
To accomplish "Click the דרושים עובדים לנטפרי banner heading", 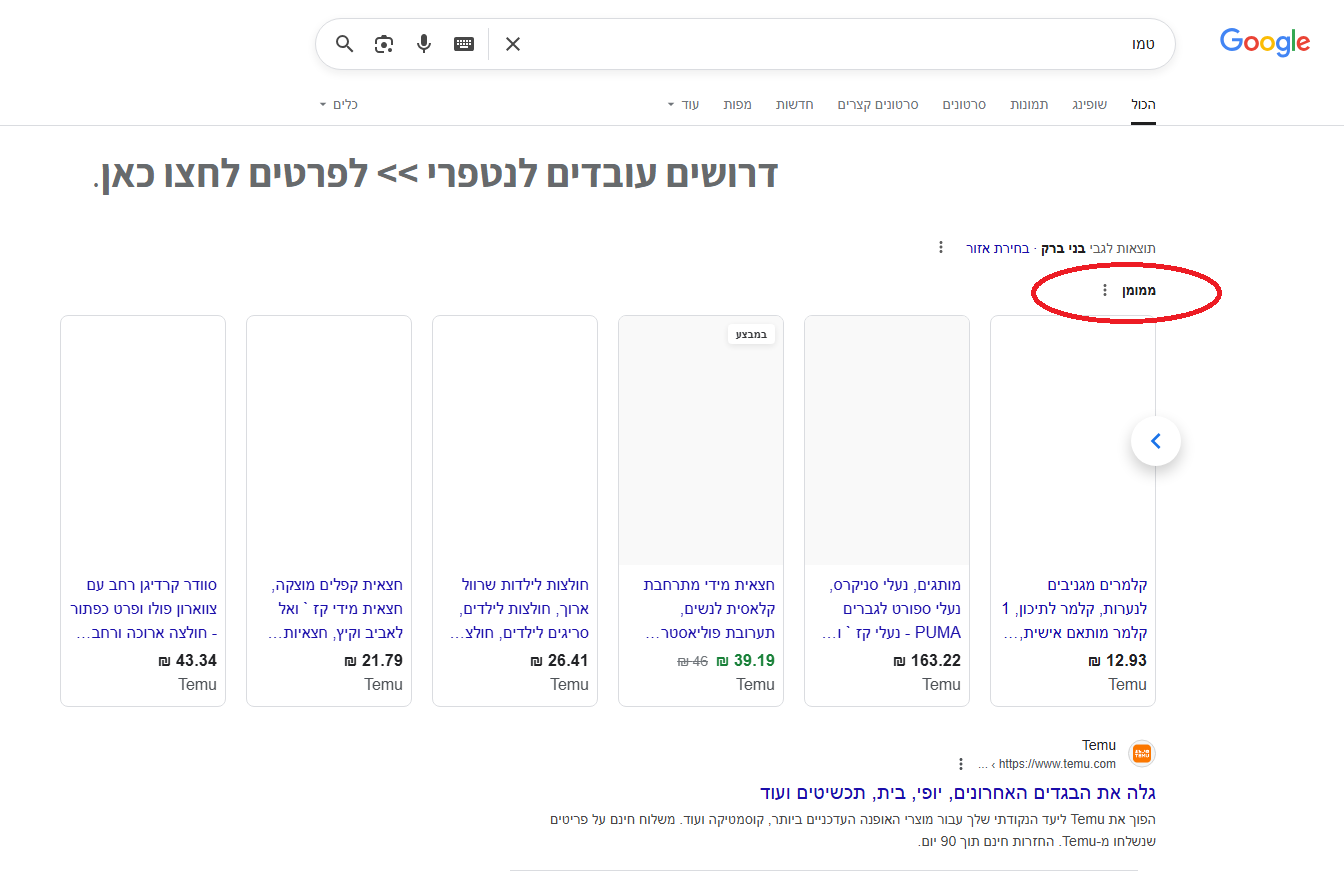I will tap(436, 175).
